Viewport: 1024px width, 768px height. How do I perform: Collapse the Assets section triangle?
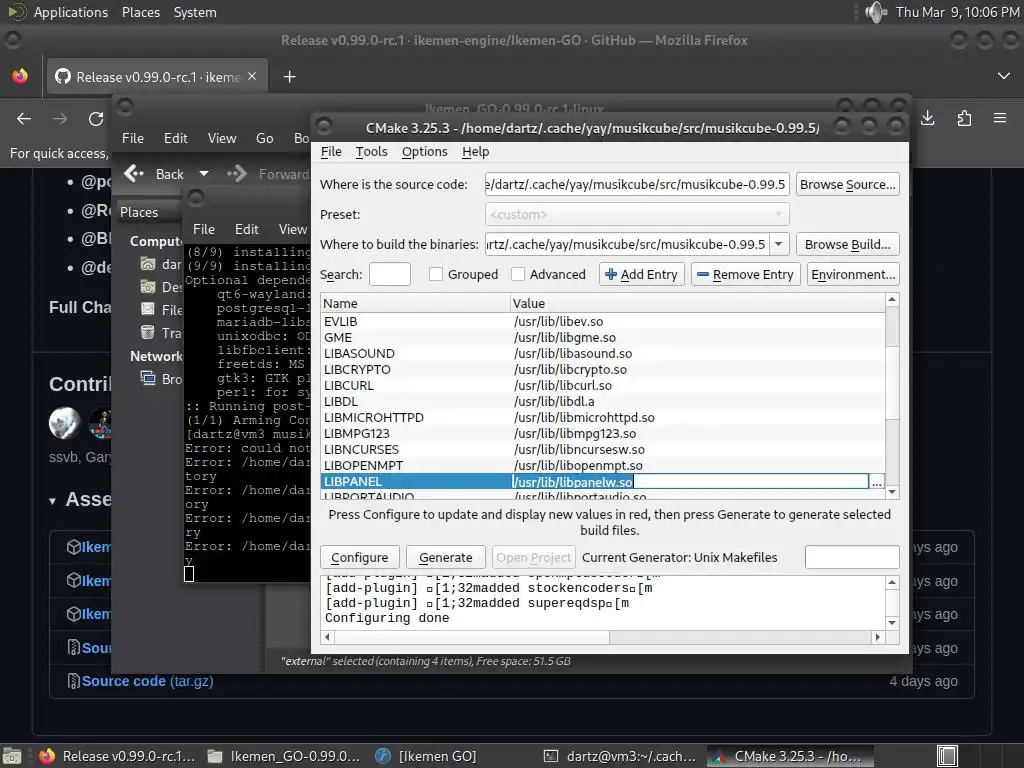coord(52,501)
